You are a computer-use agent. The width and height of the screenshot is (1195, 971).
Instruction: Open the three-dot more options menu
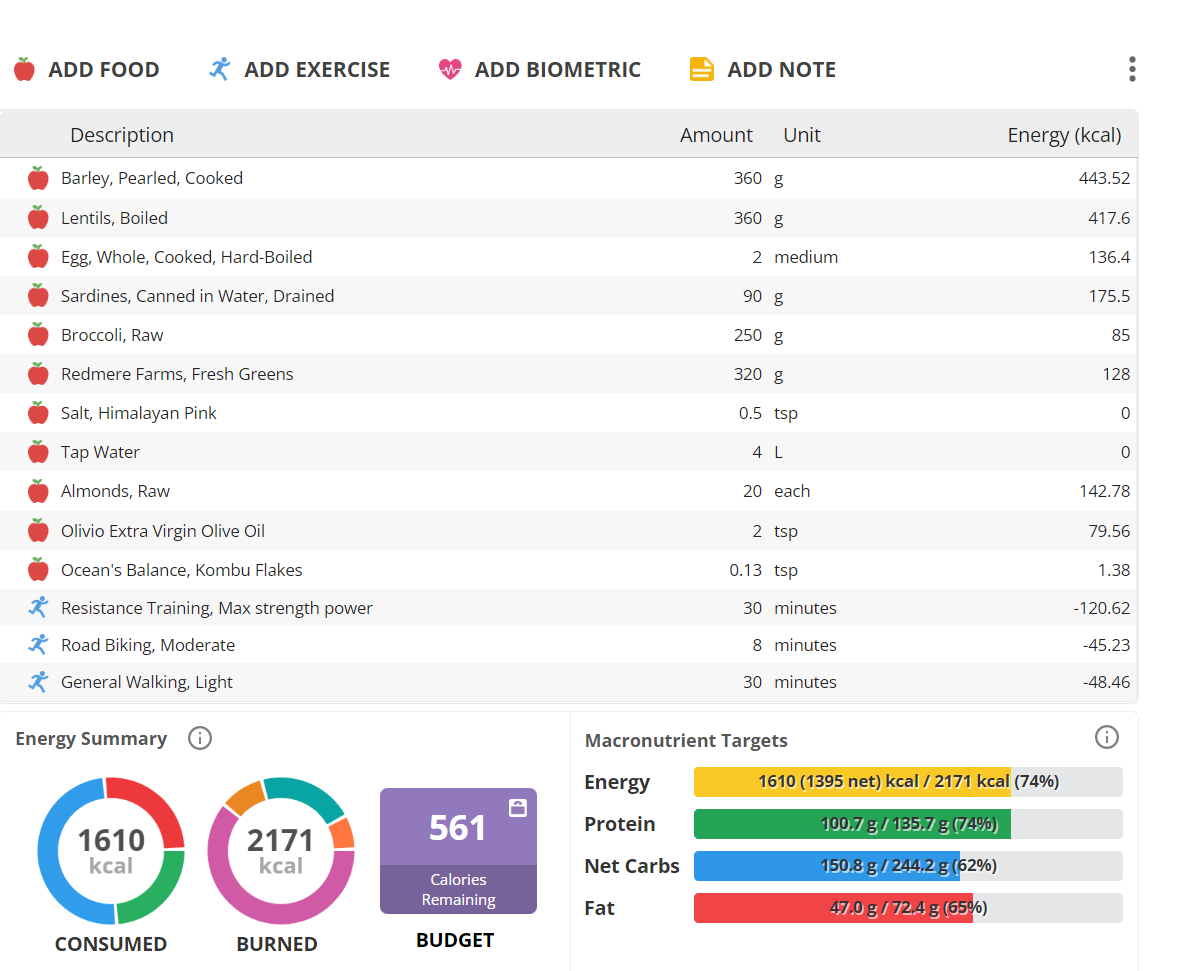click(x=1132, y=69)
